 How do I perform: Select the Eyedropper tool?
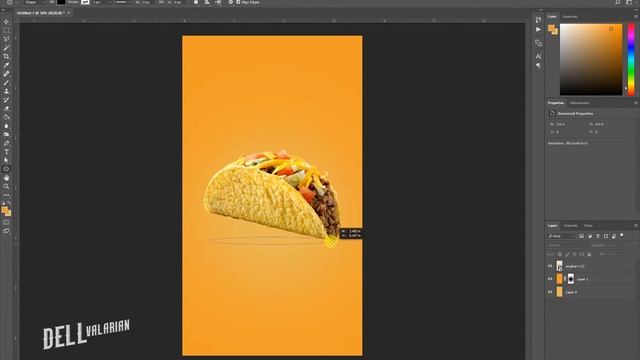[x=6, y=65]
